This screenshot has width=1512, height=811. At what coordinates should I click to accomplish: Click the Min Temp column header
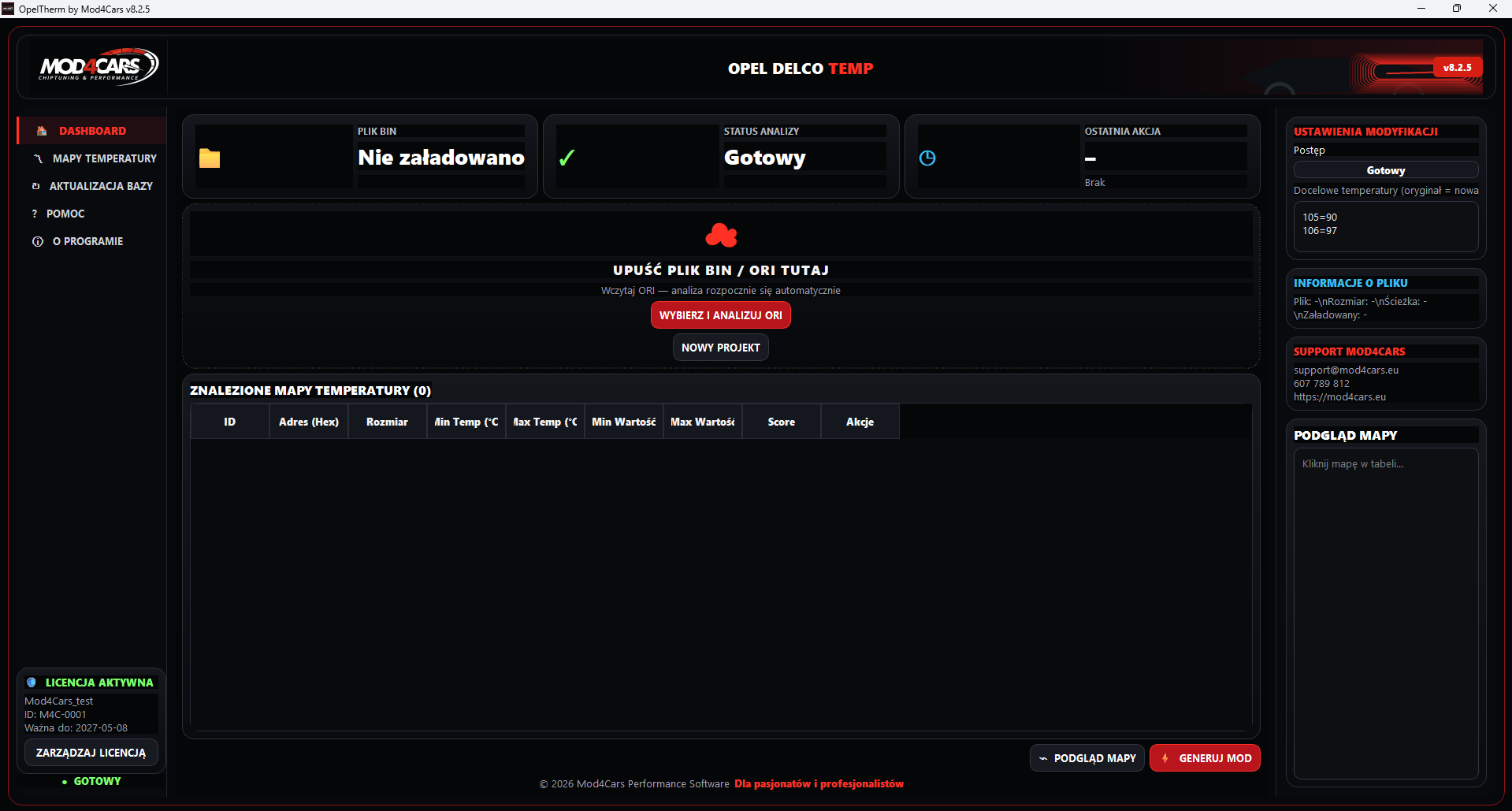pyautogui.click(x=466, y=422)
